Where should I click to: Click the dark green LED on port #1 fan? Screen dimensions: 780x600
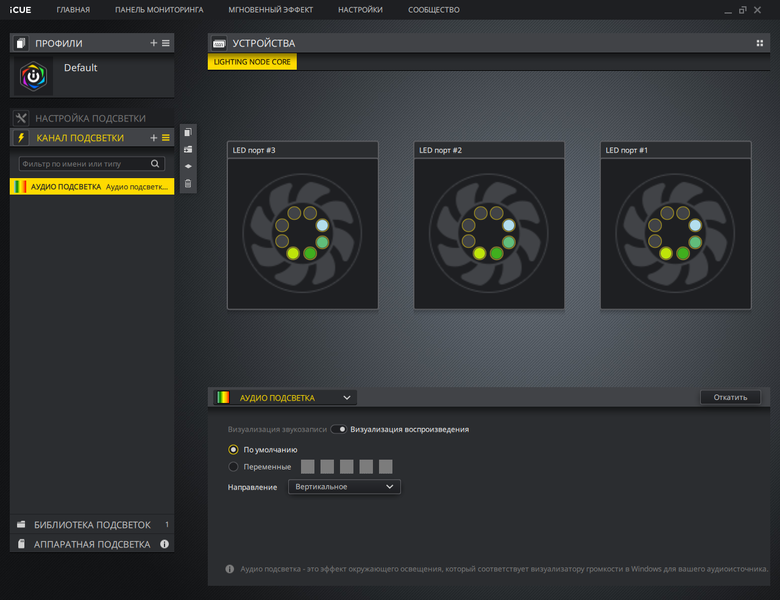[683, 253]
